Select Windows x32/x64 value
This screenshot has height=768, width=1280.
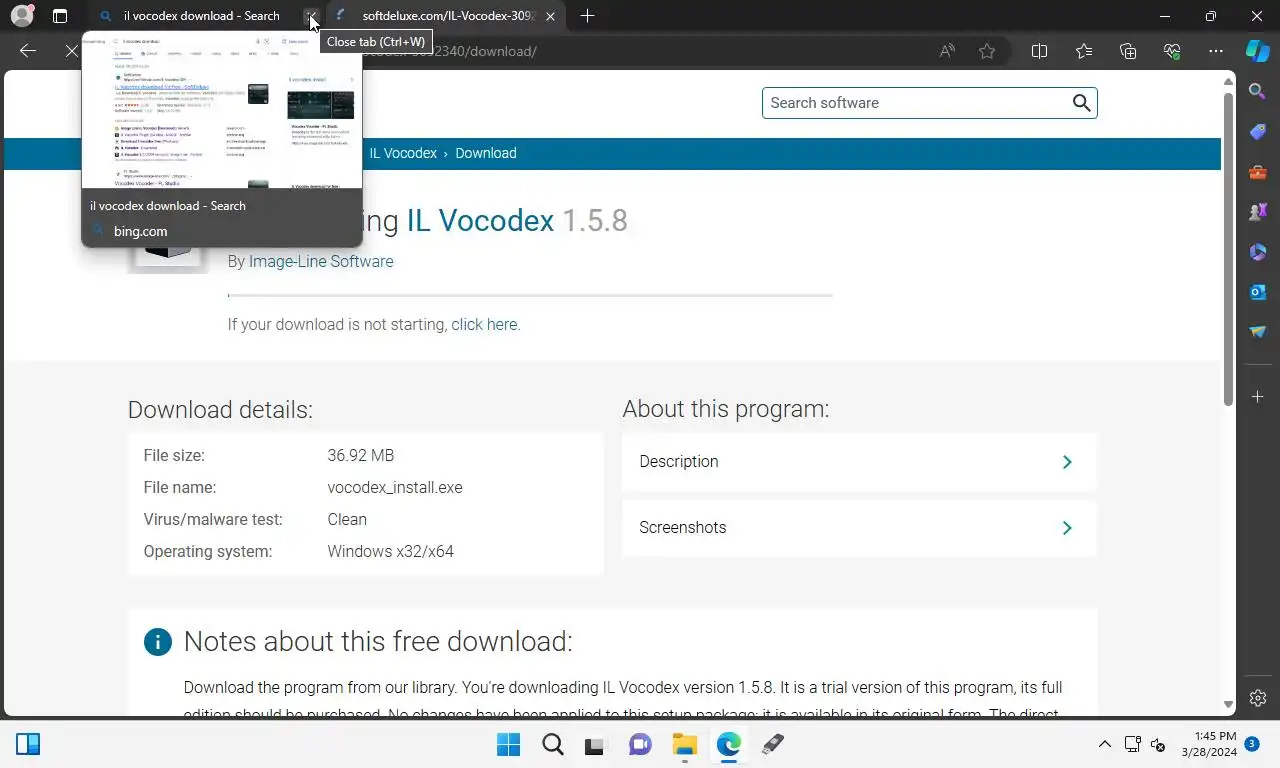pos(391,551)
